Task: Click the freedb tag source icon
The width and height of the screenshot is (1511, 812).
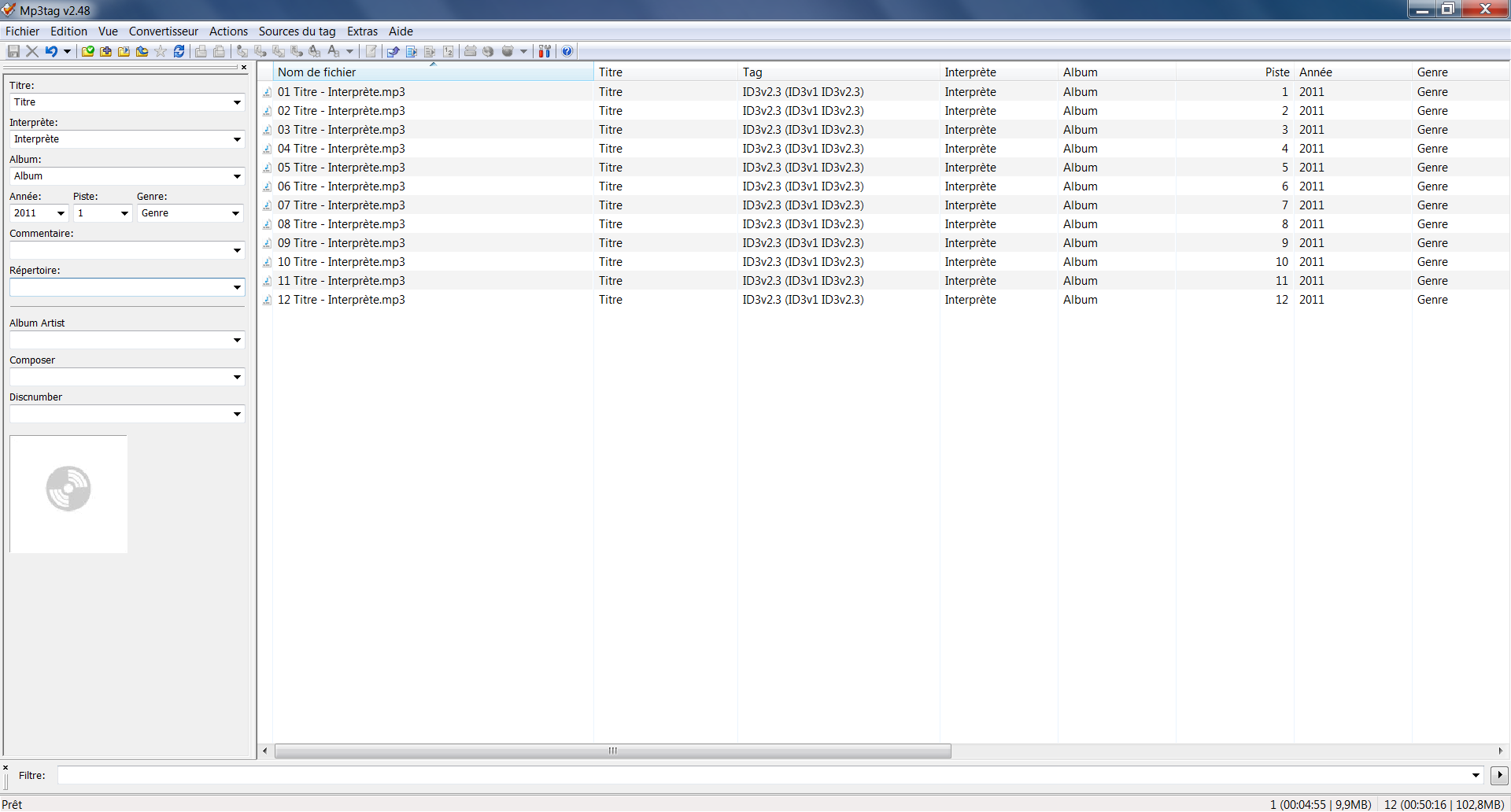Action: point(471,51)
